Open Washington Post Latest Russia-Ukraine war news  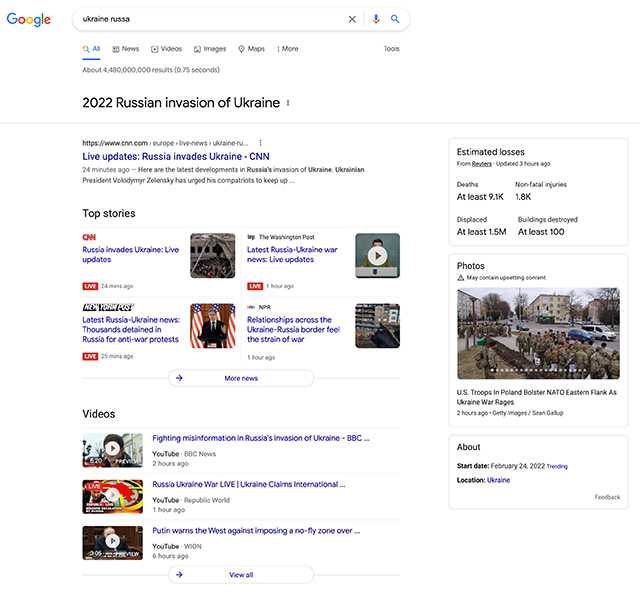(x=292, y=254)
